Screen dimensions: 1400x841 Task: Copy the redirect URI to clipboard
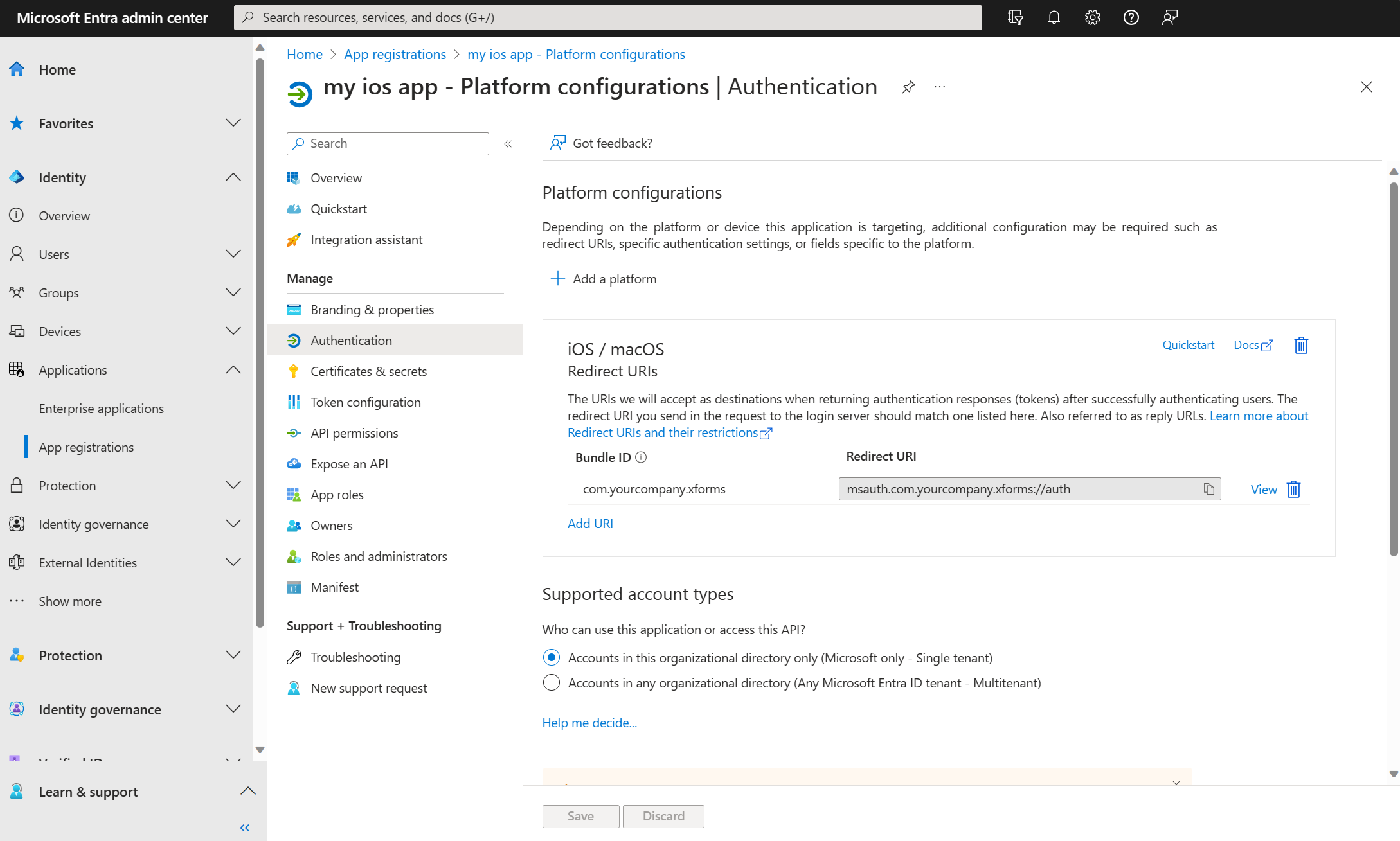[1208, 489]
